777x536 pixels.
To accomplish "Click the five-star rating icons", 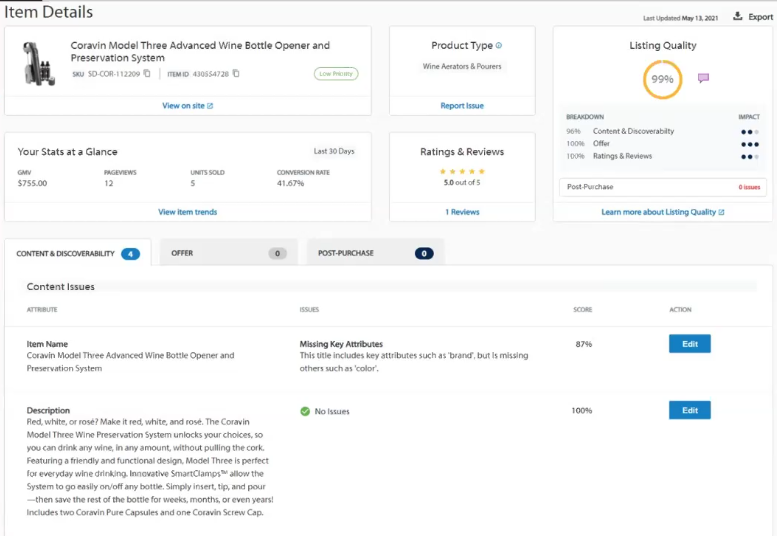I will point(461,172).
